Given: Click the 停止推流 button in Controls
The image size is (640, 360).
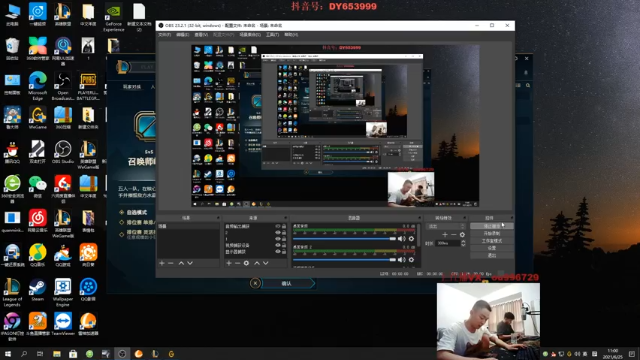Looking at the screenshot, I should 491,226.
